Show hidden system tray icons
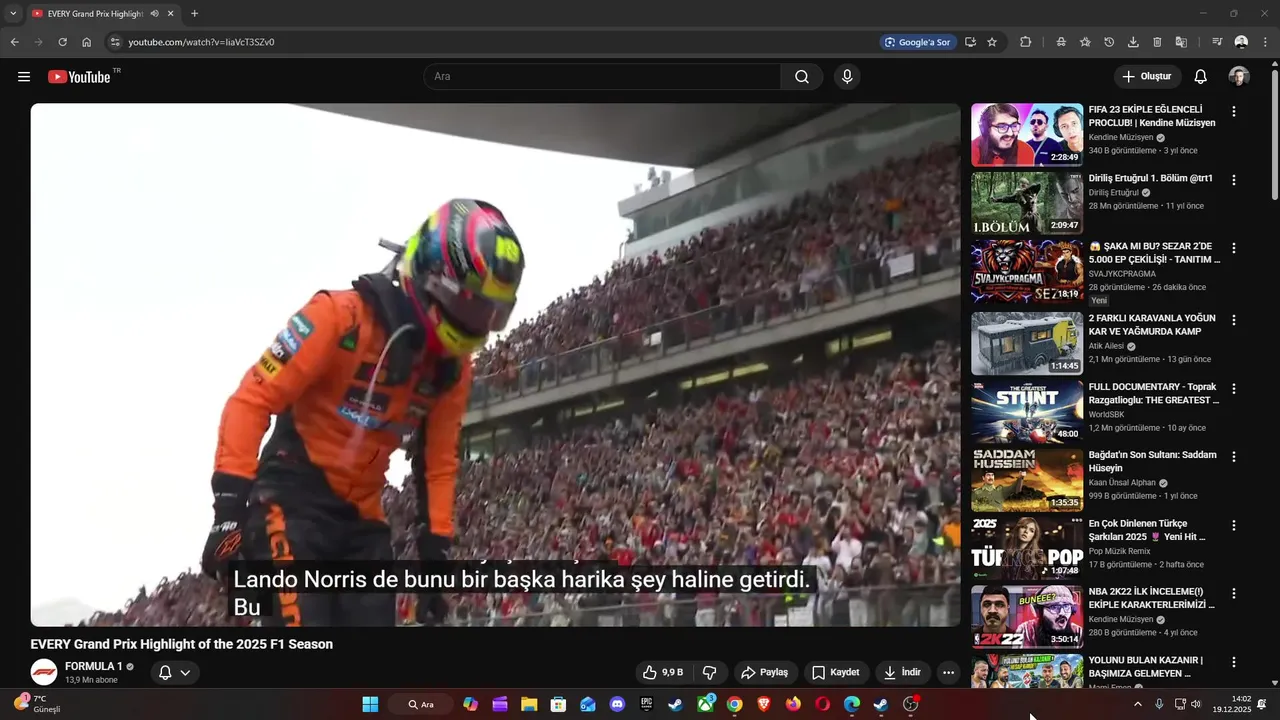This screenshot has width=1280, height=720. coord(1137,704)
